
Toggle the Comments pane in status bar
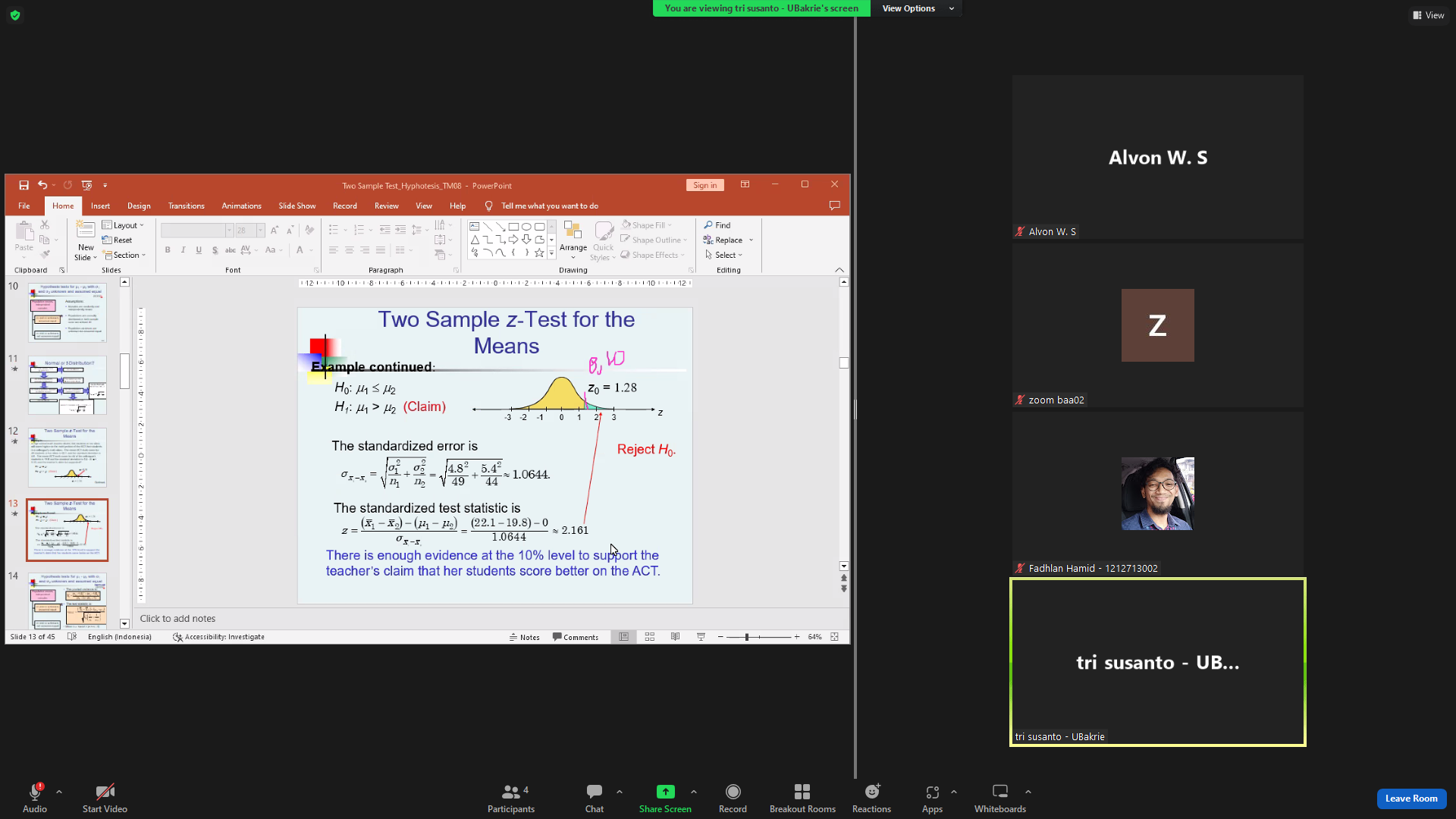[x=576, y=637]
